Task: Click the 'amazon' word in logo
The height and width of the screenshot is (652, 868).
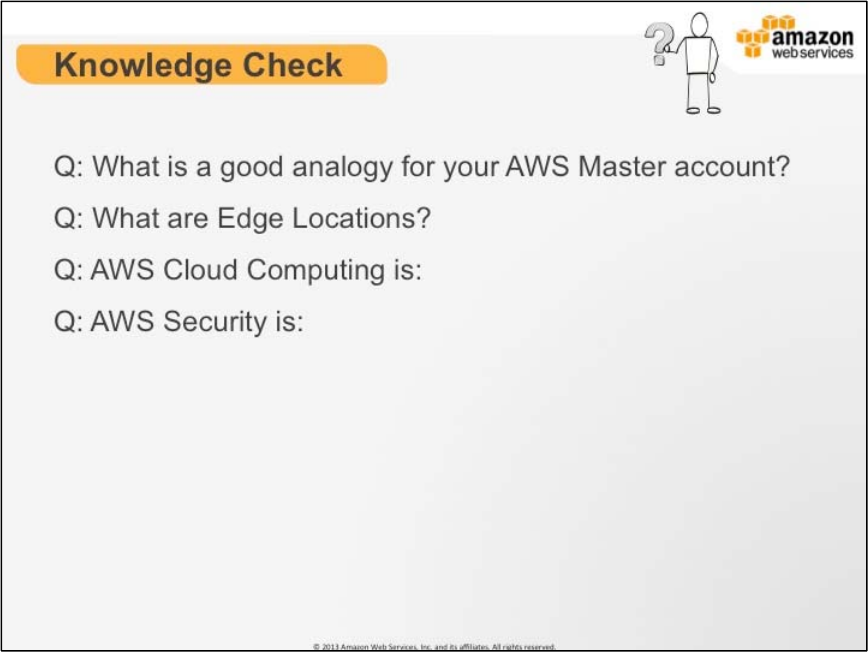Action: pyautogui.click(x=812, y=37)
